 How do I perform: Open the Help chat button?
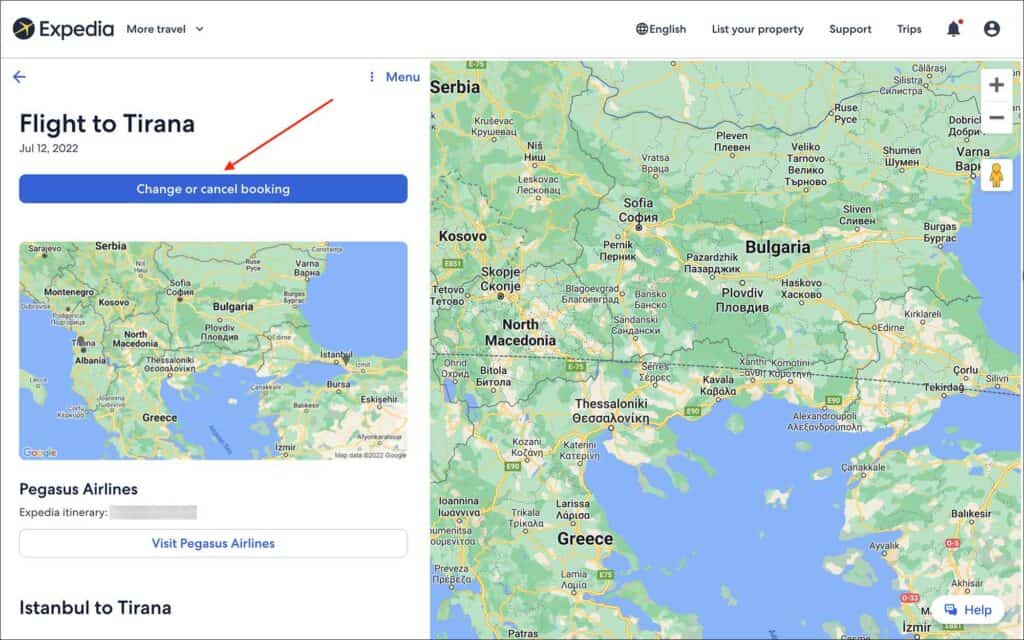[968, 610]
